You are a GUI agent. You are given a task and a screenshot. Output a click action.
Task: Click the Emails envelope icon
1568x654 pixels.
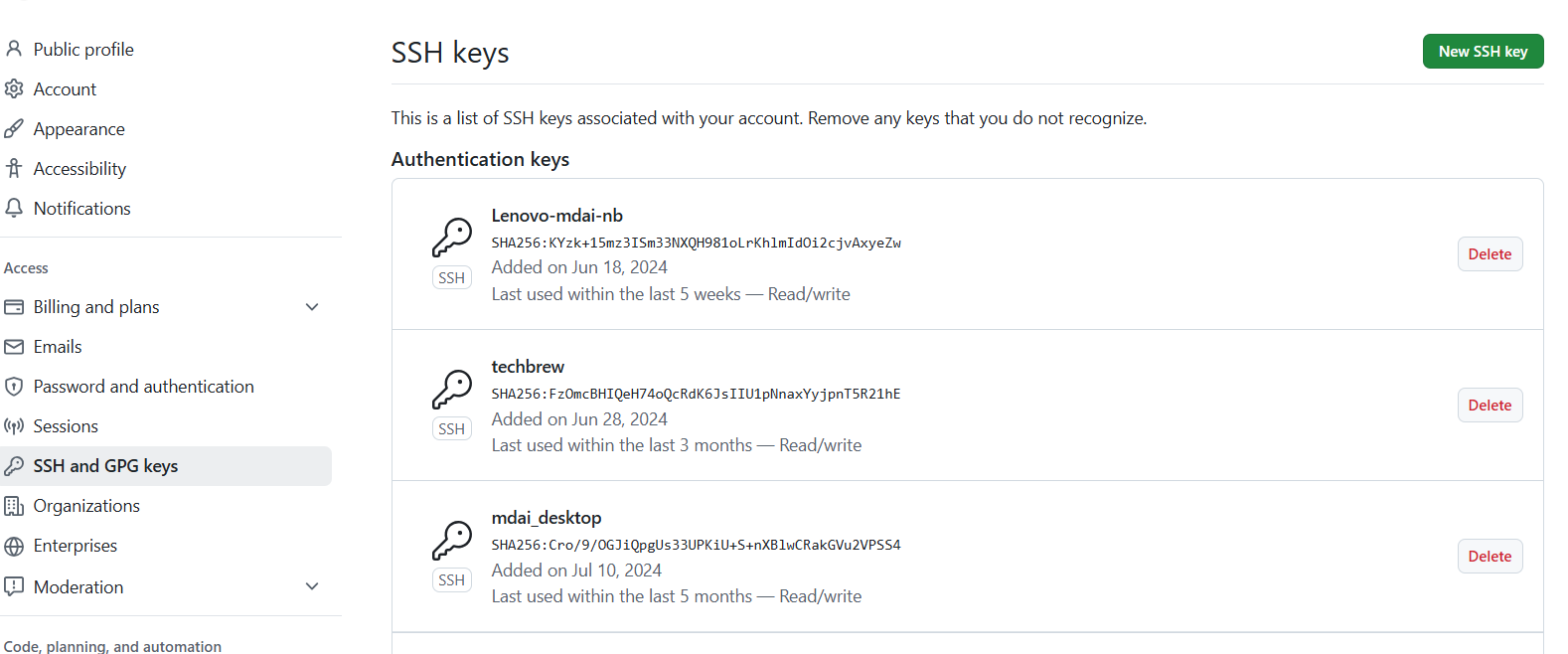tap(14, 347)
